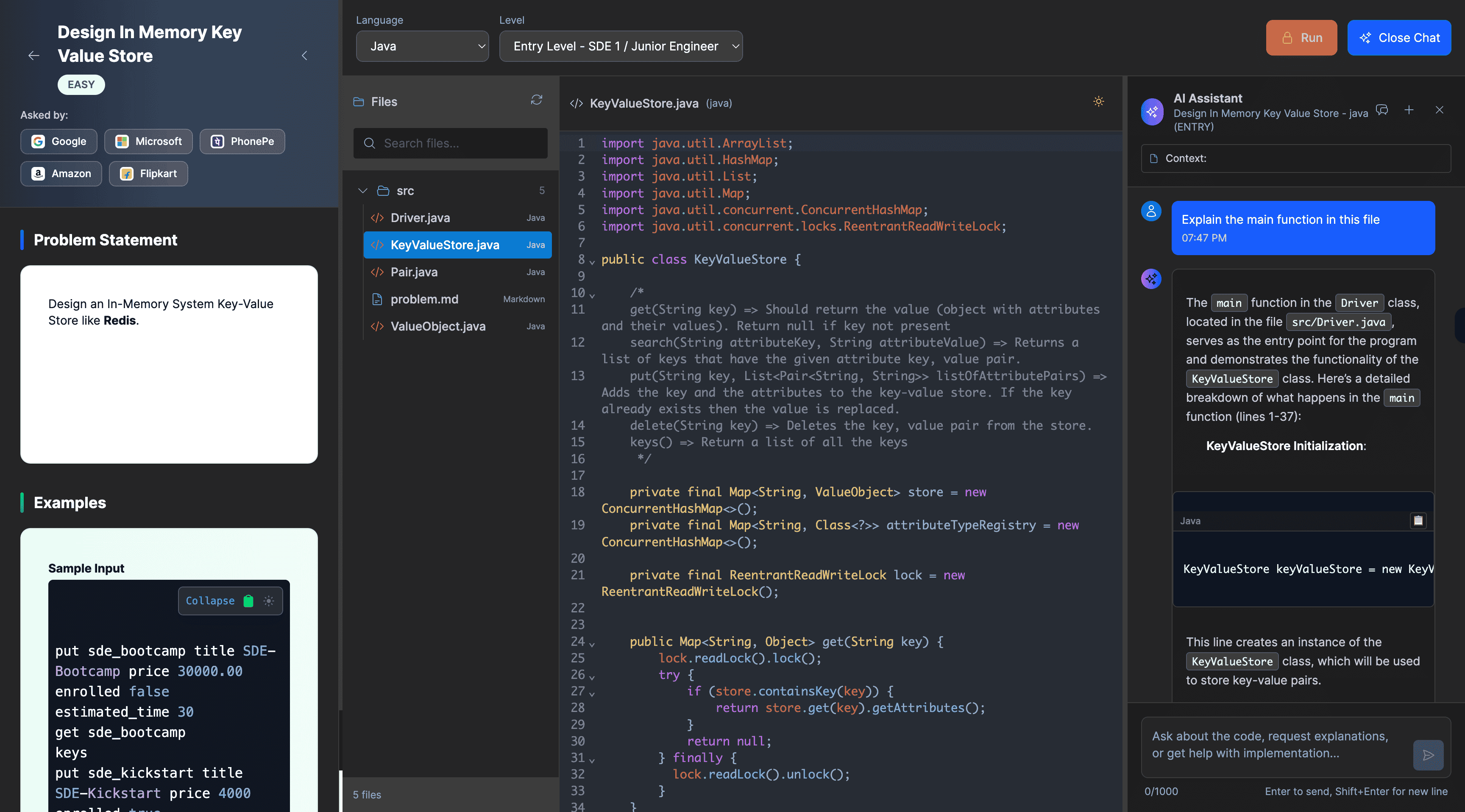Image resolution: width=1465 pixels, height=812 pixels.
Task: Toggle light theme in the Sample Input panel
Action: pyautogui.click(x=268, y=601)
